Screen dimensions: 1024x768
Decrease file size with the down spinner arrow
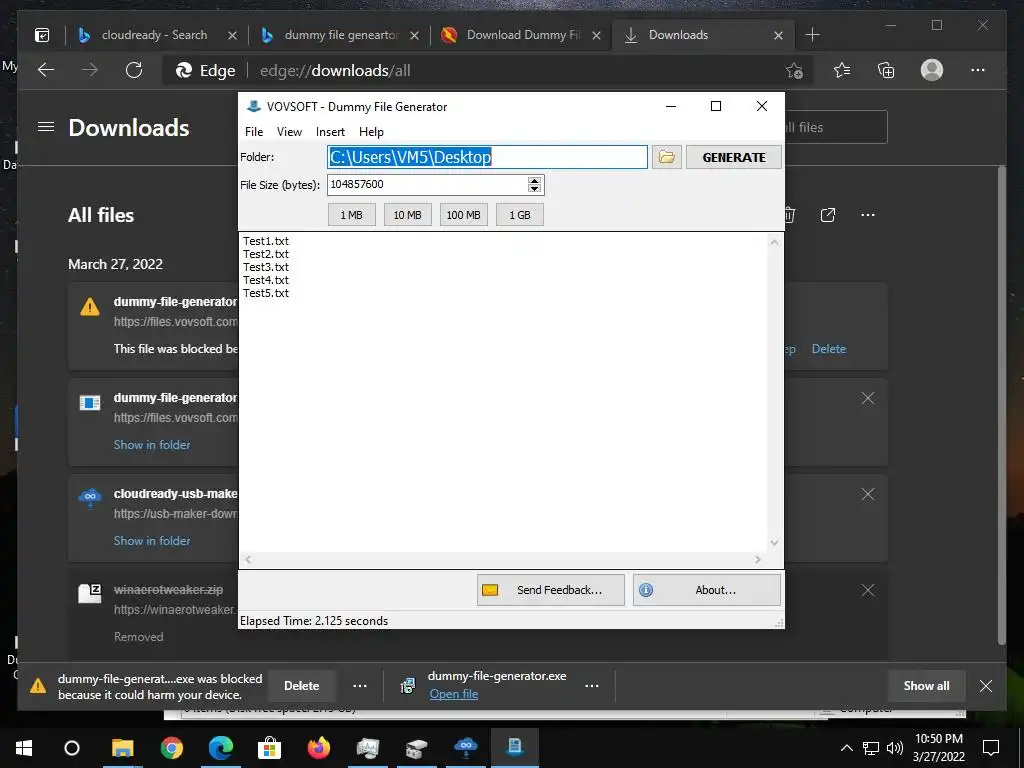534,189
